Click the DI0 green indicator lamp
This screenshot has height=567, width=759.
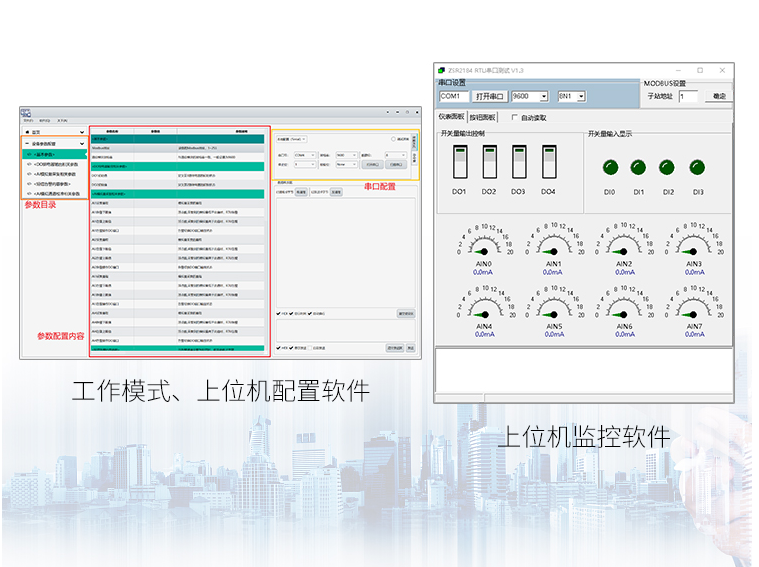tap(610, 168)
